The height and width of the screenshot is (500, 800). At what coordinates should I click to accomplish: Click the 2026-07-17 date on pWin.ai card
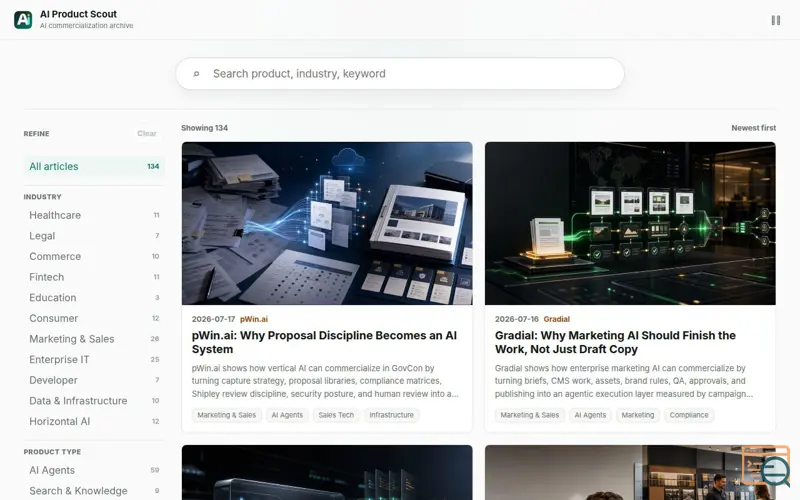coord(213,319)
